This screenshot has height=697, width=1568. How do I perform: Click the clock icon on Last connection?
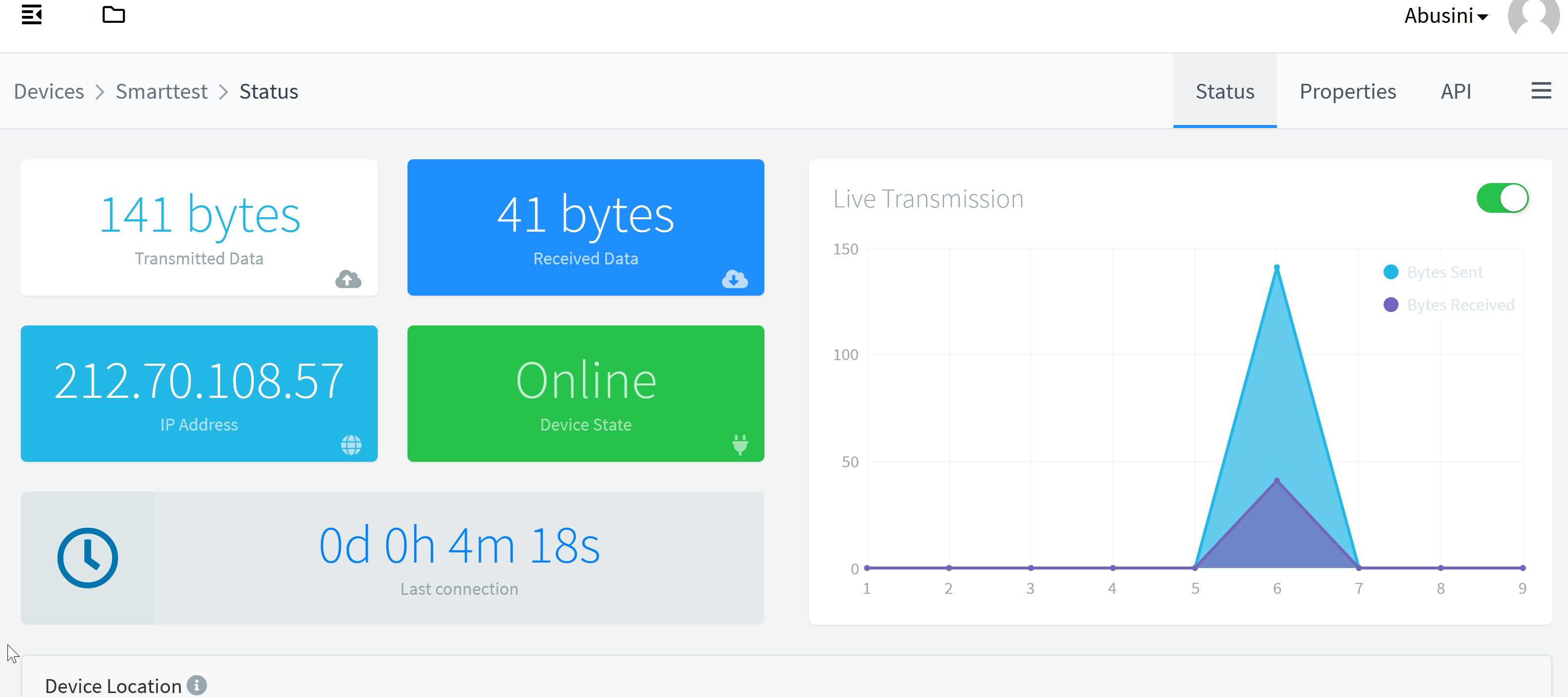point(88,558)
